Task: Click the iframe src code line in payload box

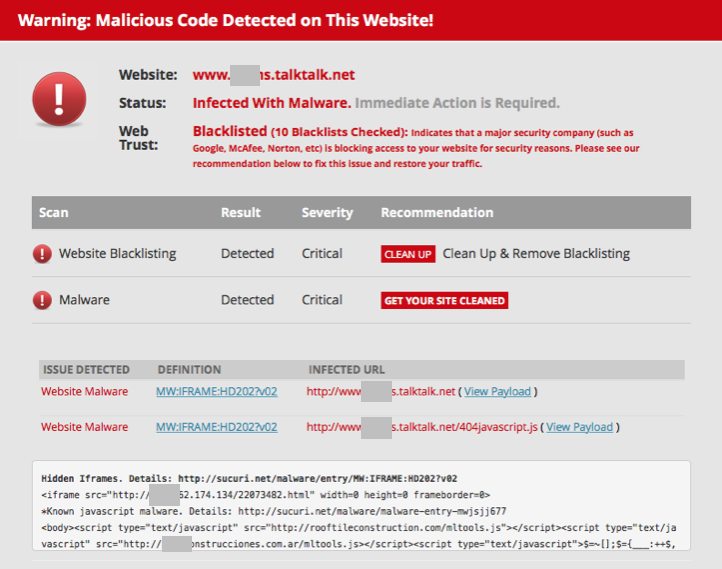Action: (x=266, y=495)
